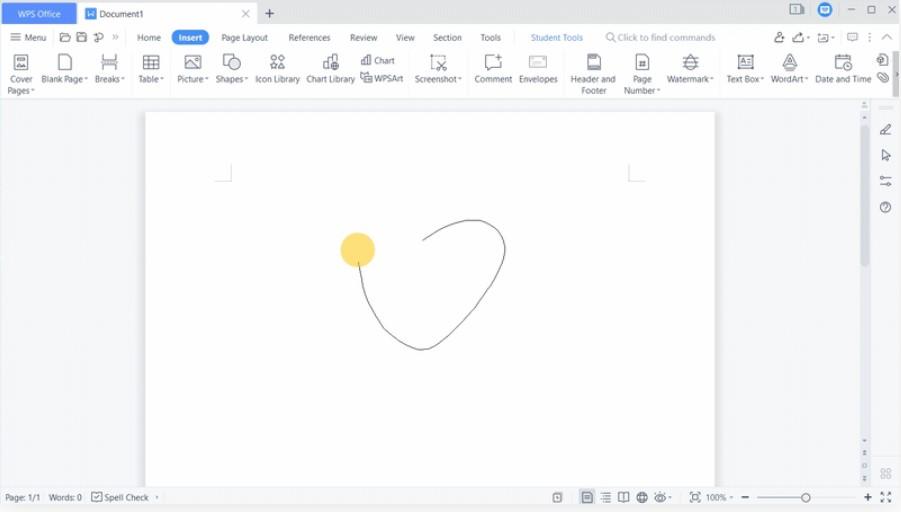901x512 pixels.
Task: Open the settings sliders icon in sidebar
Action: (885, 181)
